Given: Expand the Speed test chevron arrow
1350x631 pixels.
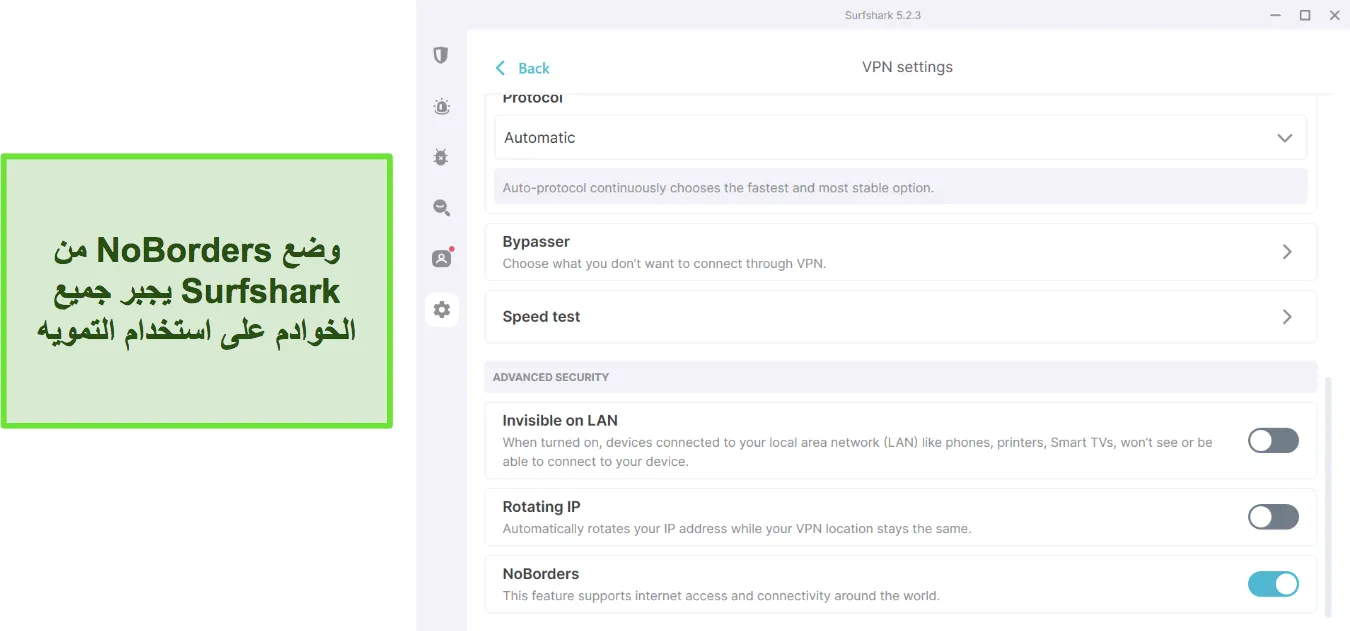Looking at the screenshot, I should click(1287, 317).
